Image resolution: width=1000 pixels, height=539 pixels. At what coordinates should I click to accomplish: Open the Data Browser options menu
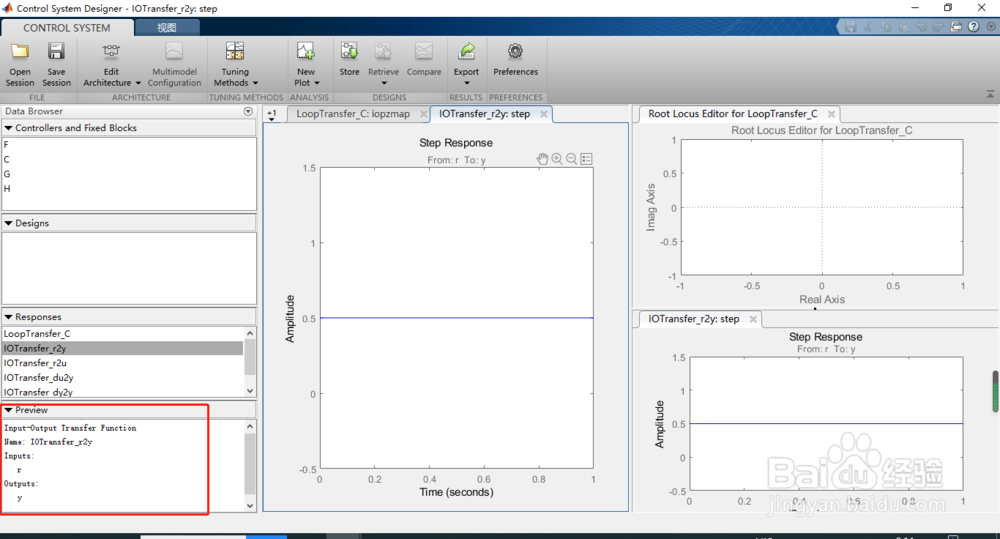[x=248, y=111]
